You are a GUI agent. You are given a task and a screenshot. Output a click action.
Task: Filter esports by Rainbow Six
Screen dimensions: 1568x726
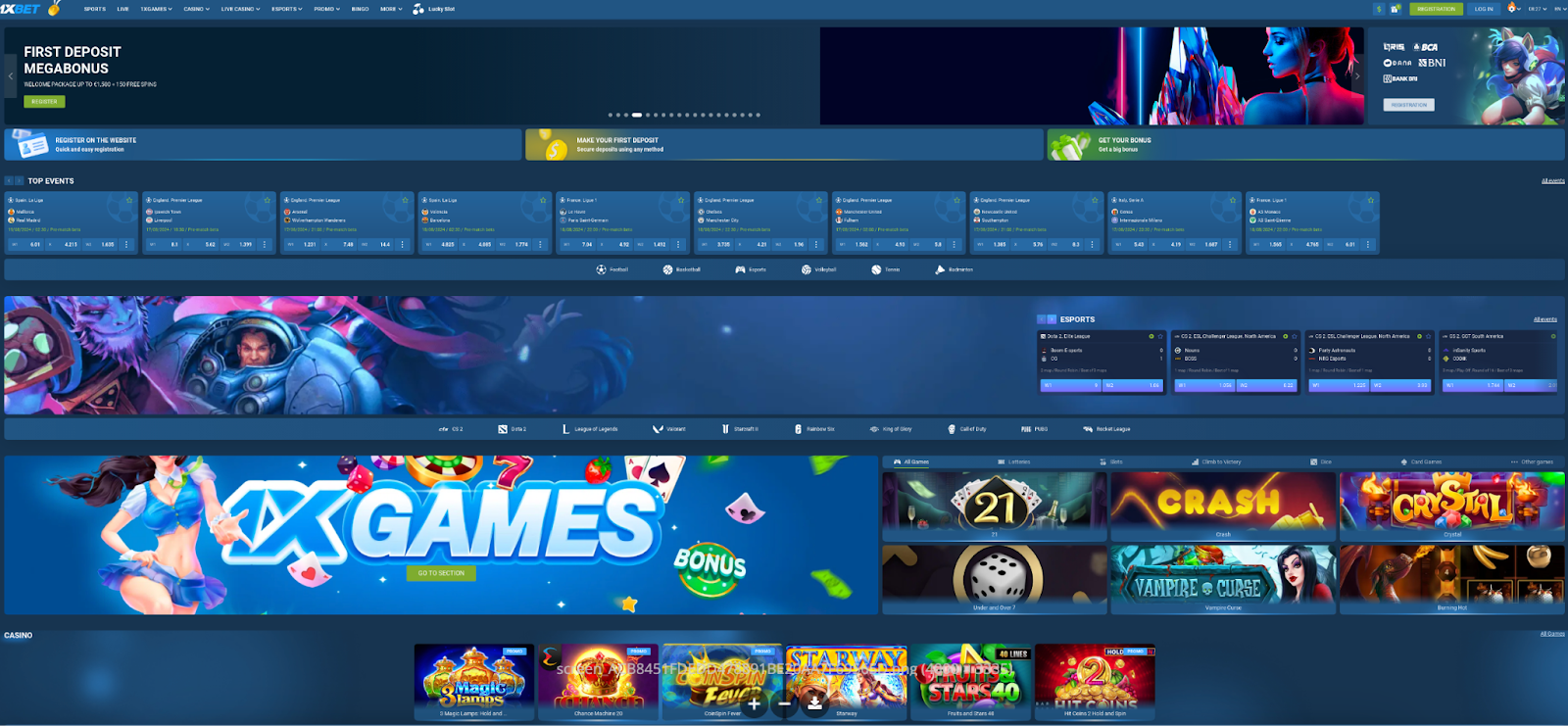click(814, 429)
